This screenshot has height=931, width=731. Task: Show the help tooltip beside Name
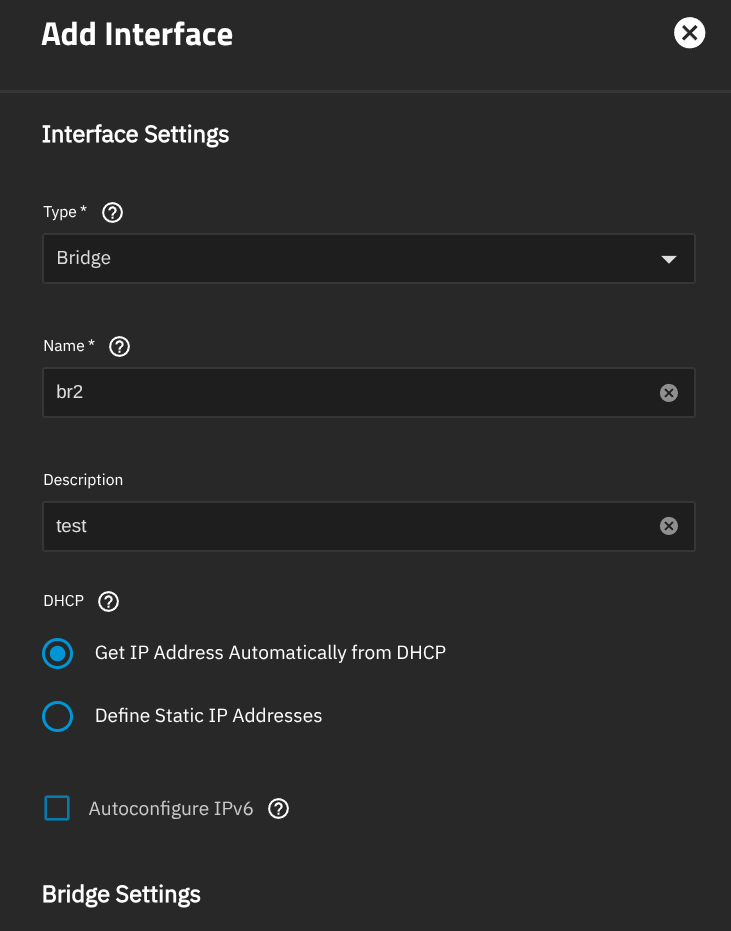(x=120, y=346)
